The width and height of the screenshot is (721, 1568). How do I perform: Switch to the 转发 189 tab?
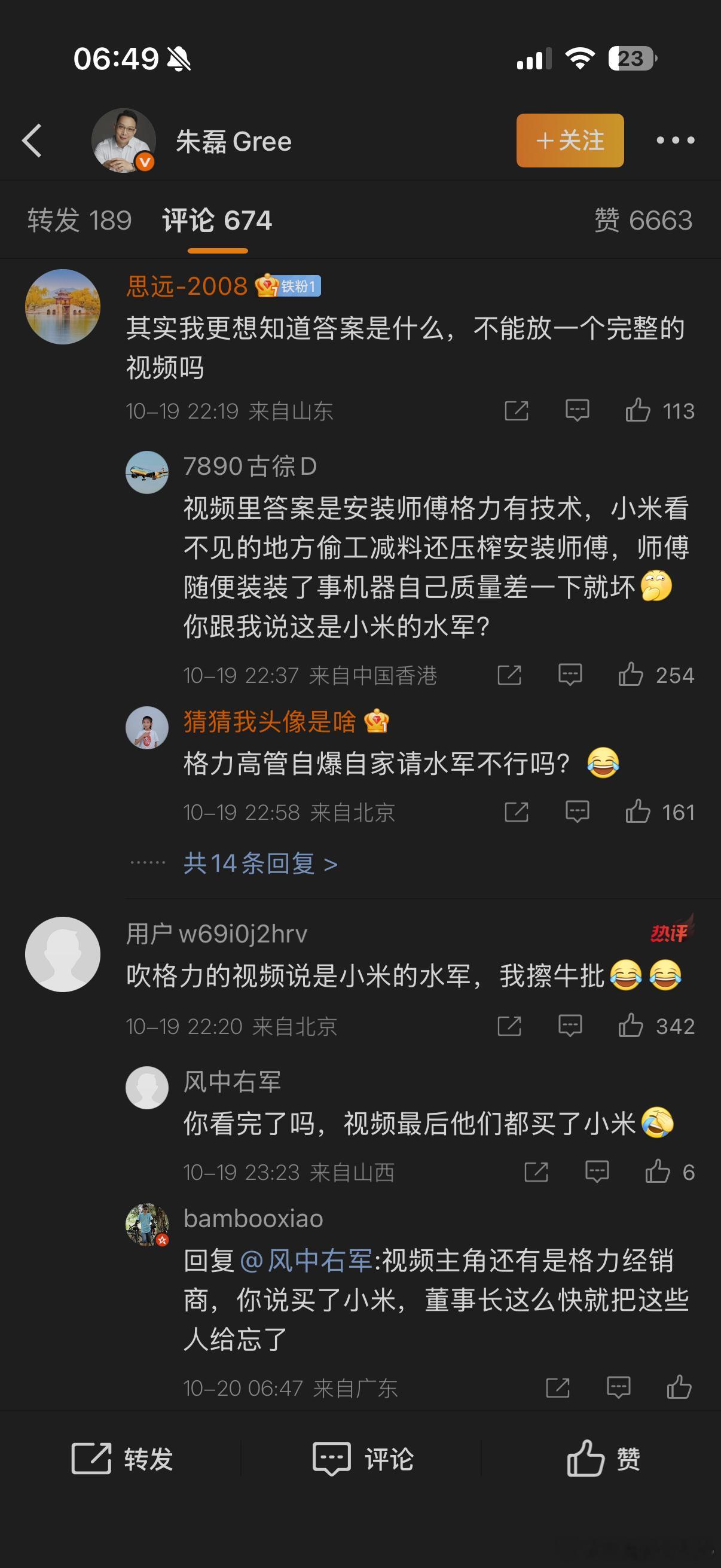point(80,219)
